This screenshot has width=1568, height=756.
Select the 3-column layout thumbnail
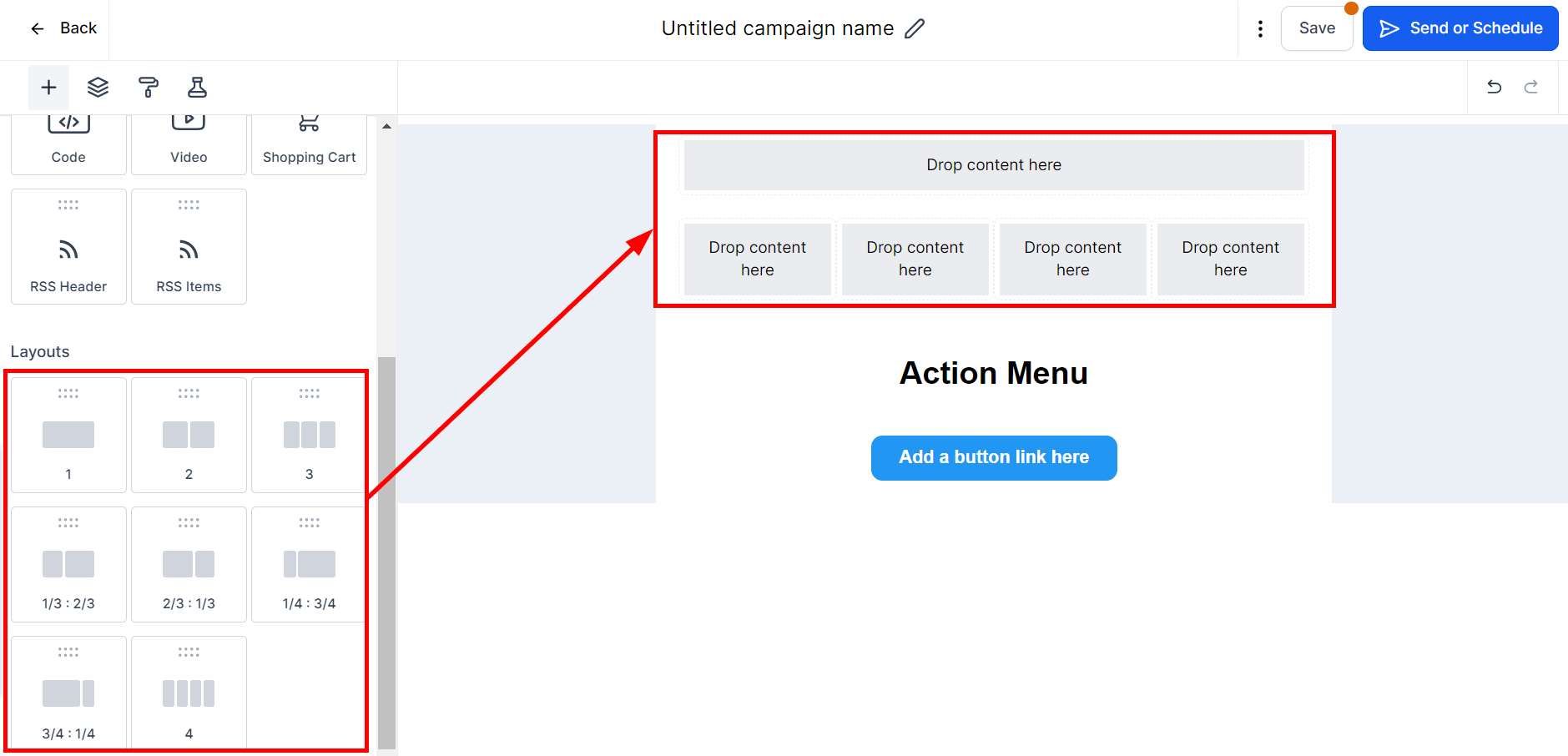[309, 436]
